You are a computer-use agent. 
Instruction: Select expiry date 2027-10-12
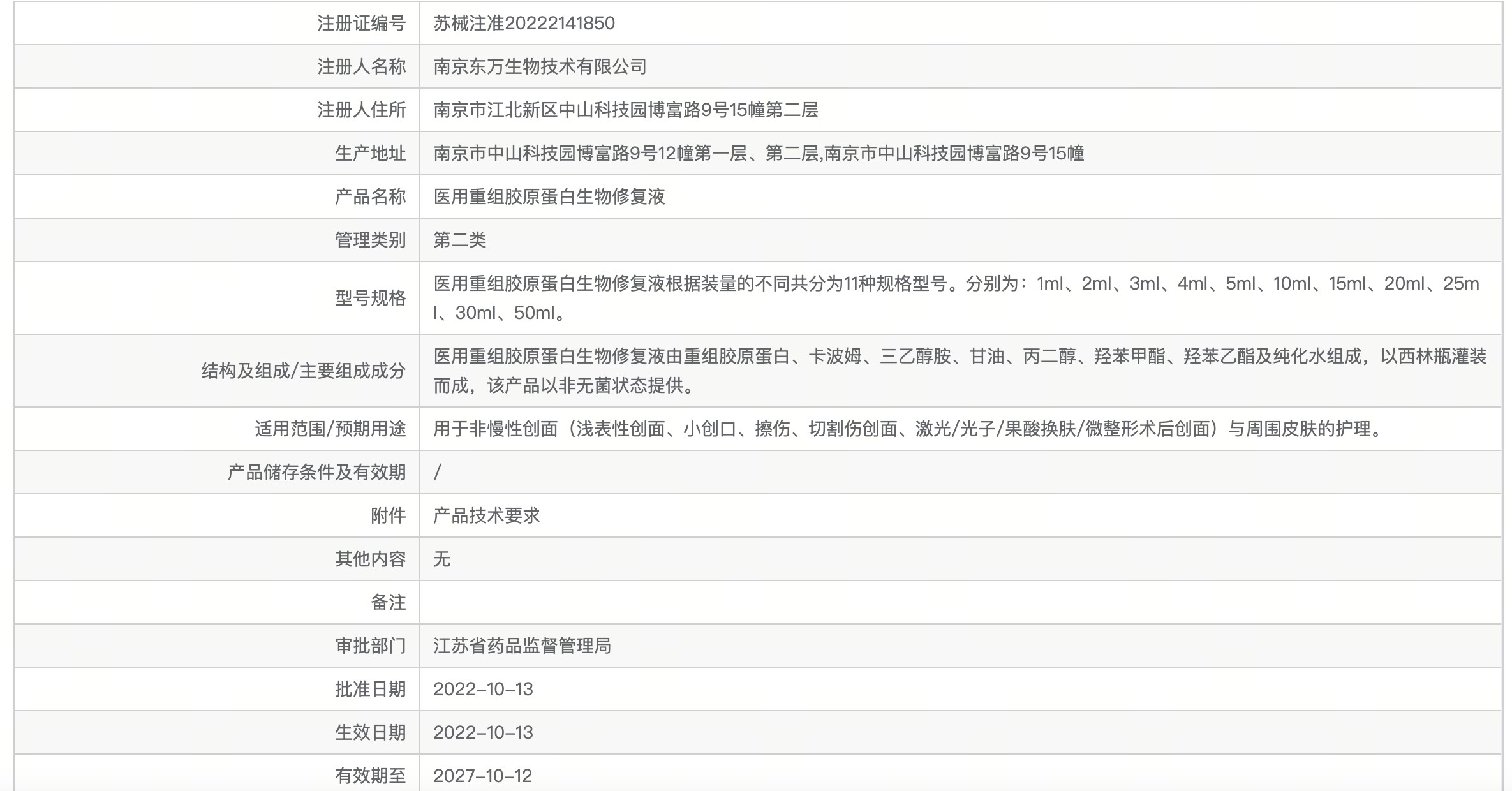(482, 776)
